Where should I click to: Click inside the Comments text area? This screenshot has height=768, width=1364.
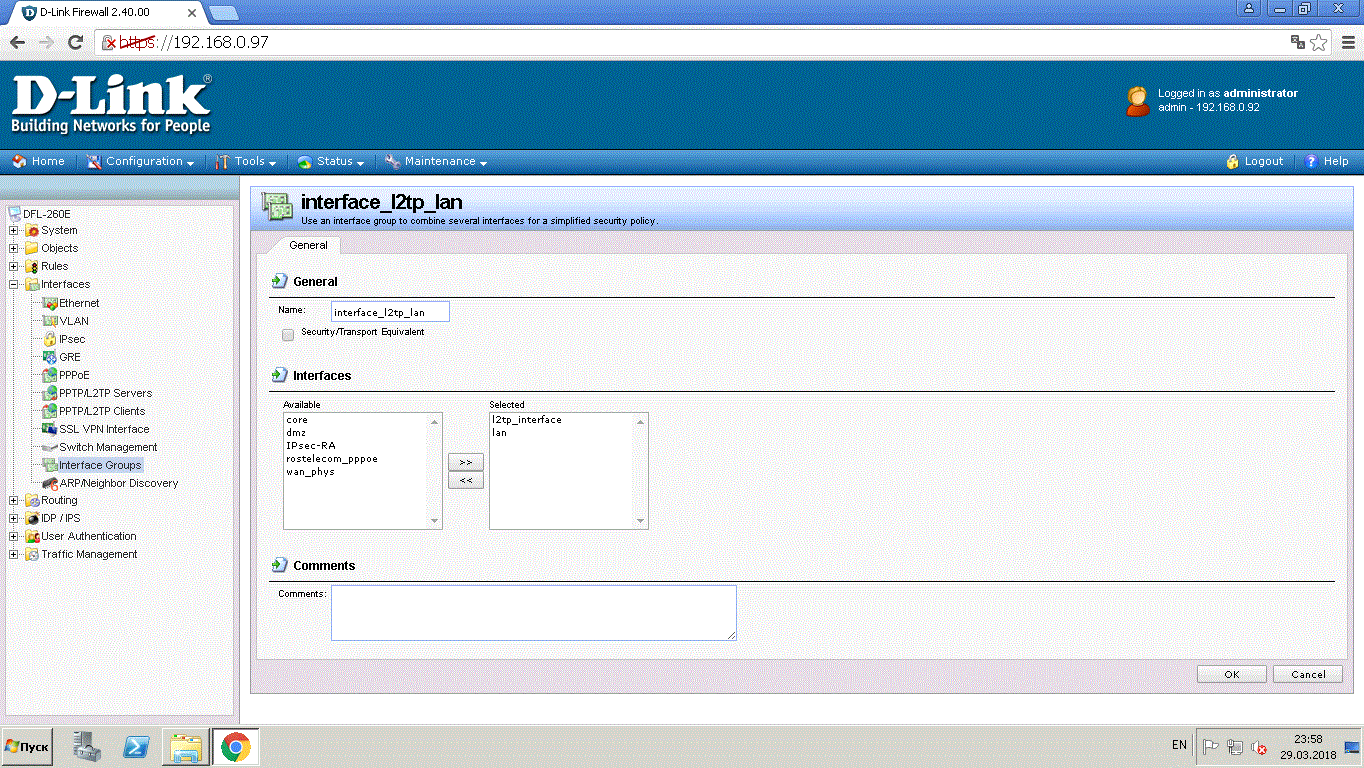(533, 612)
